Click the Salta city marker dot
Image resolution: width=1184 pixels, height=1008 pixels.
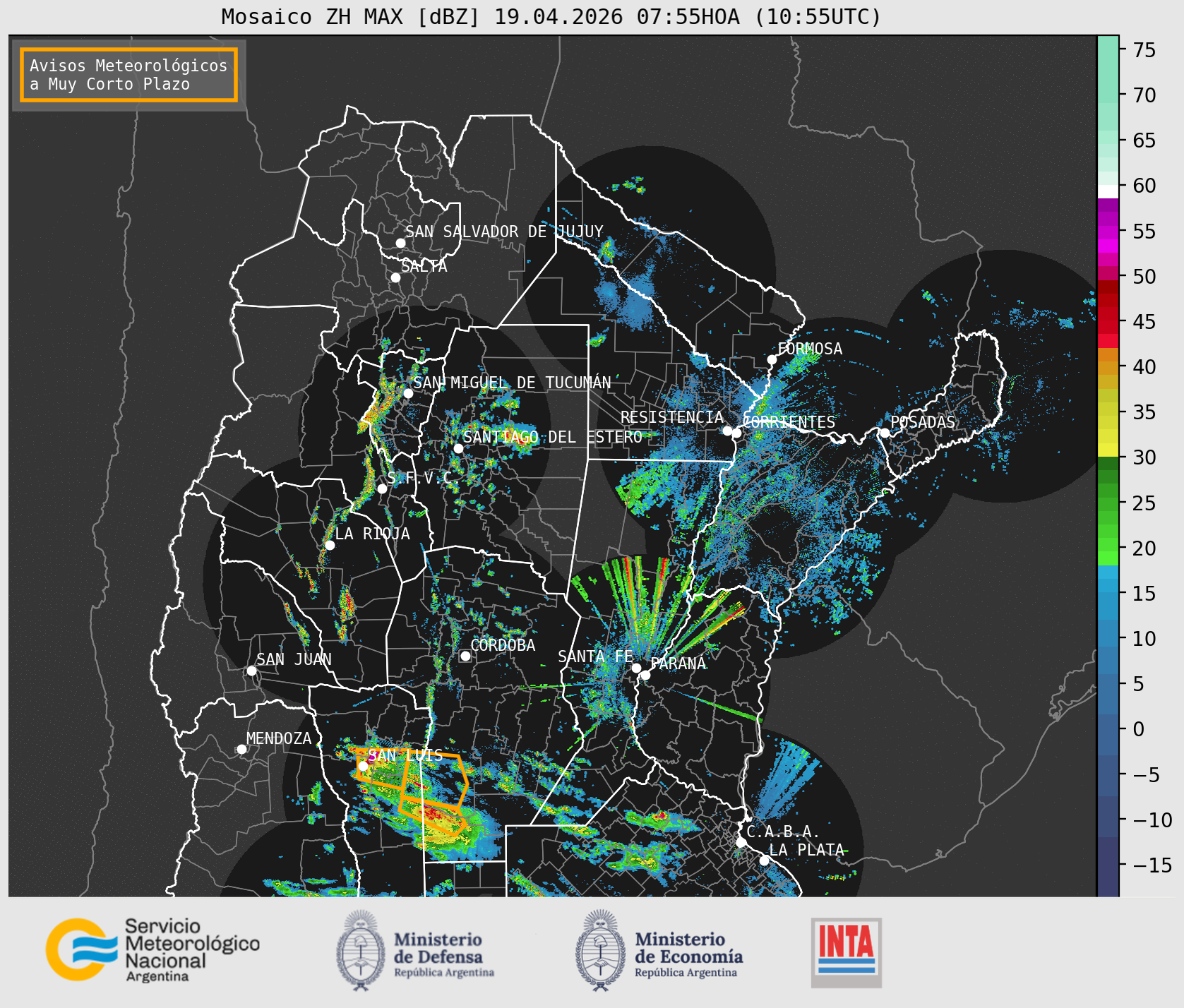click(395, 277)
